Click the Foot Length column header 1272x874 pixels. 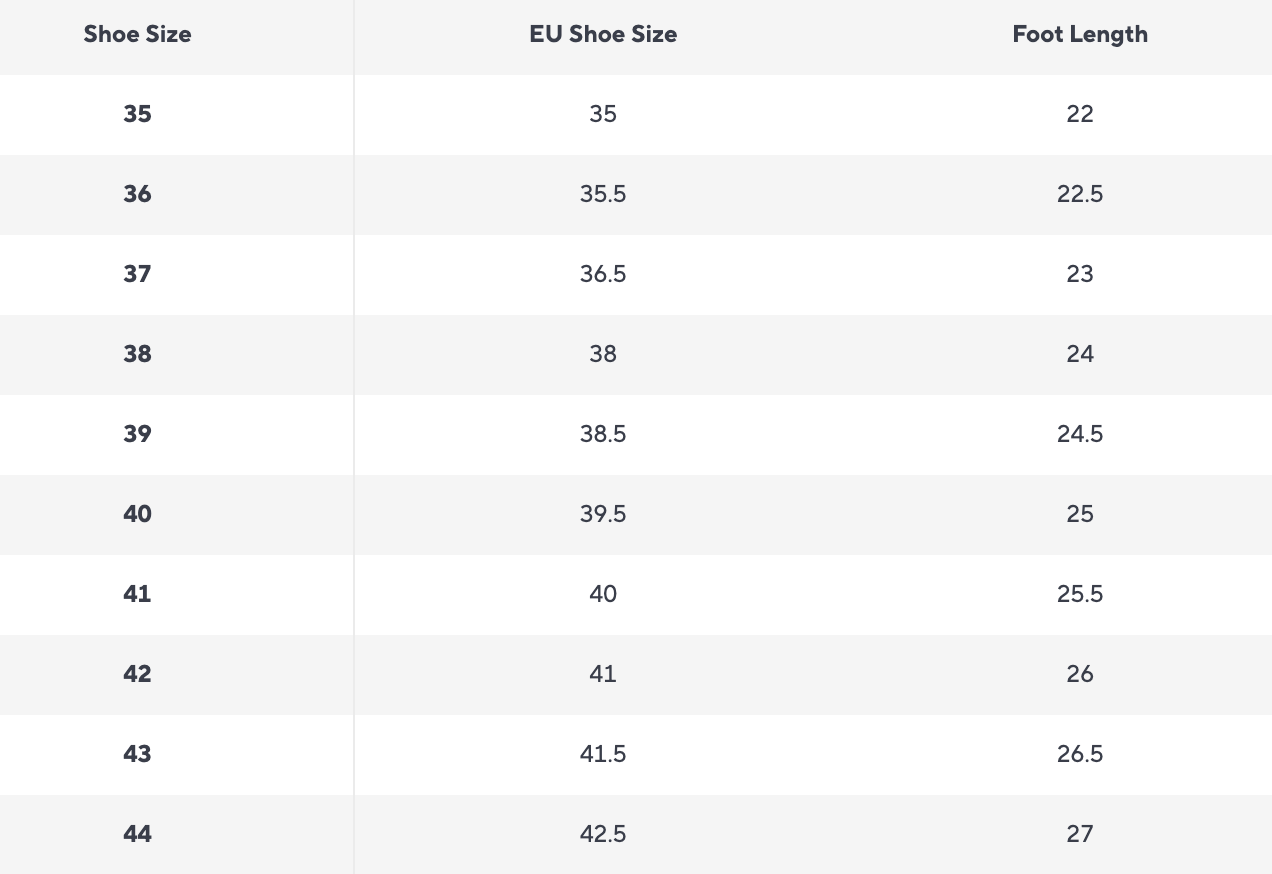(x=1080, y=34)
